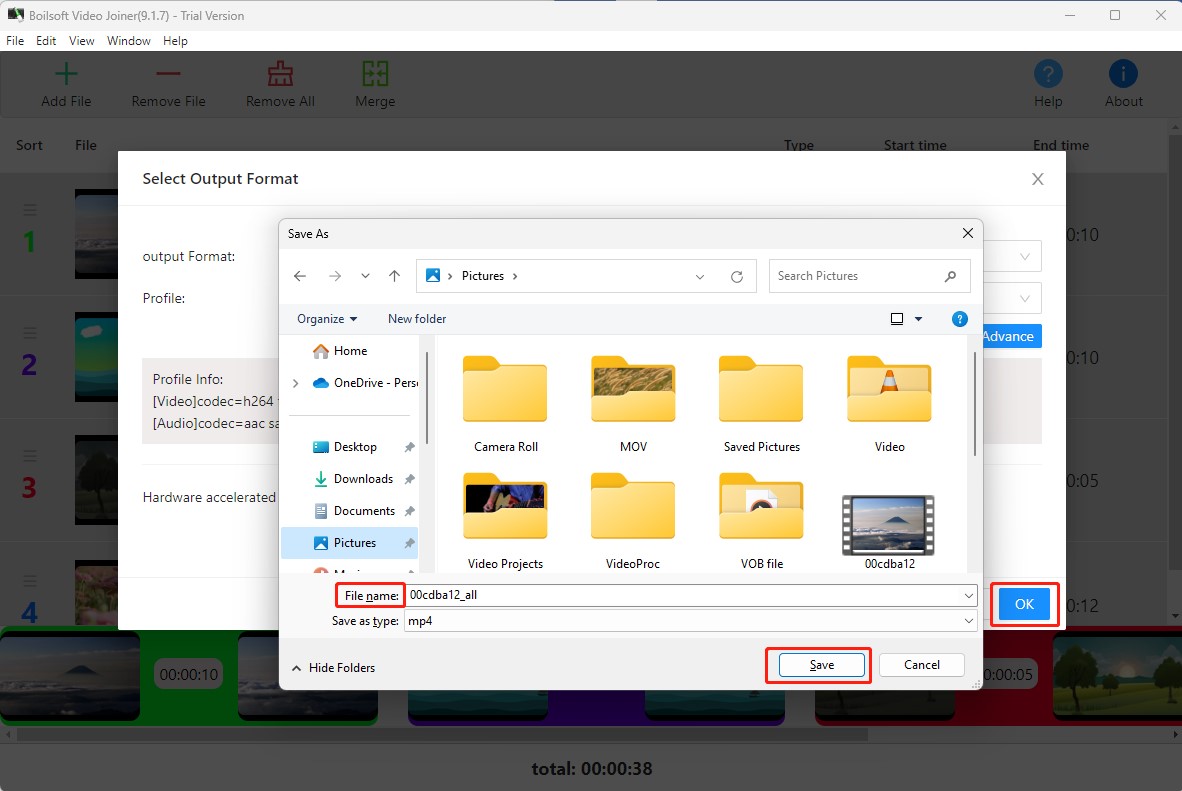Viewport: 1182px width, 791px height.
Task: Click the End time column header
Action: point(1061,146)
